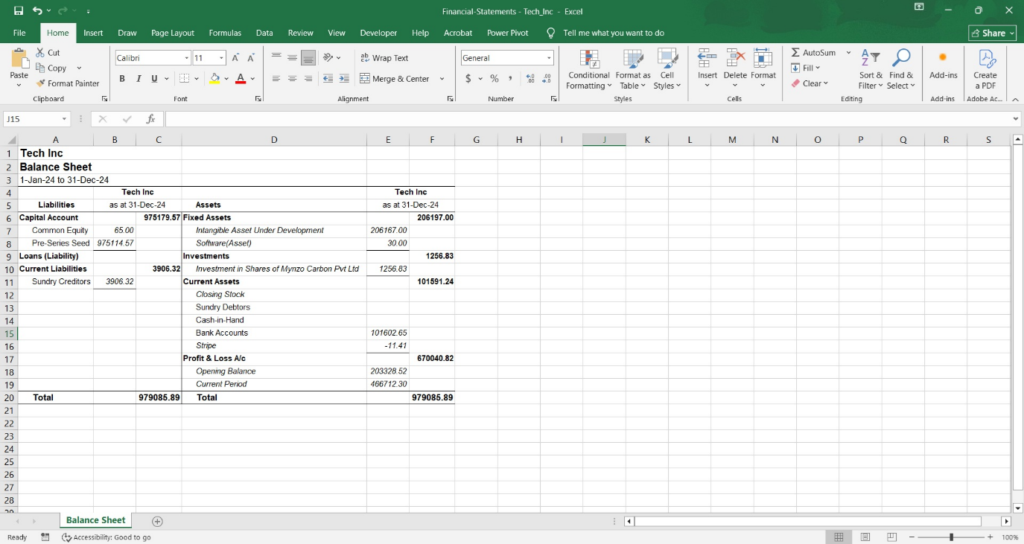This screenshot has height=544, width=1024.
Task: Open Find & Select magnifier
Action: (901, 69)
